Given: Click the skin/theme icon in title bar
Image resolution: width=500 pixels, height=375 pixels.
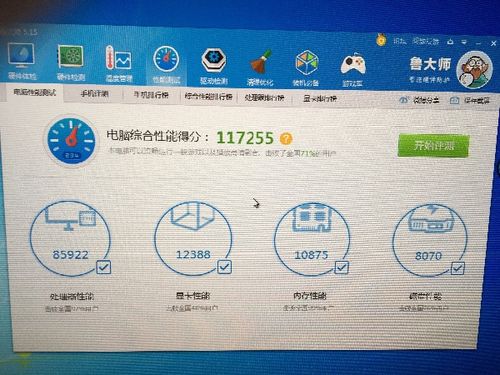Looking at the screenshot, I should pyautogui.click(x=450, y=42).
